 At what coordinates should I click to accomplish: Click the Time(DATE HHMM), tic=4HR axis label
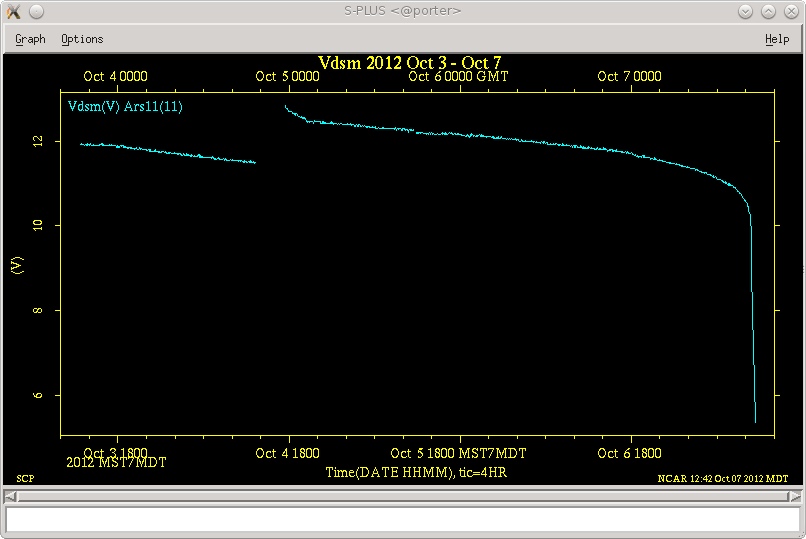416,472
